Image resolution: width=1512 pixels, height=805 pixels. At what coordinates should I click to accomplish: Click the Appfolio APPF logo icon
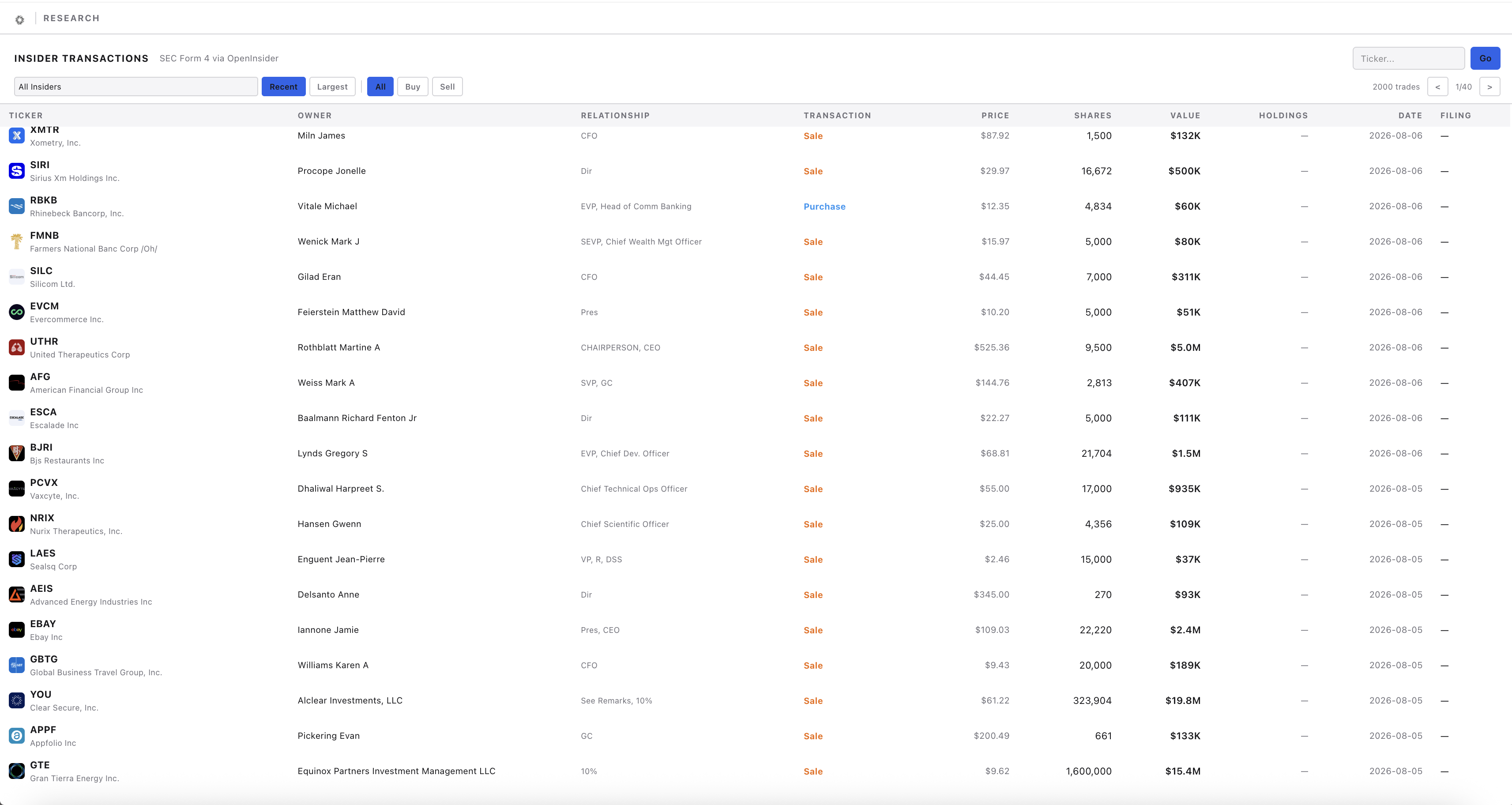(16, 736)
